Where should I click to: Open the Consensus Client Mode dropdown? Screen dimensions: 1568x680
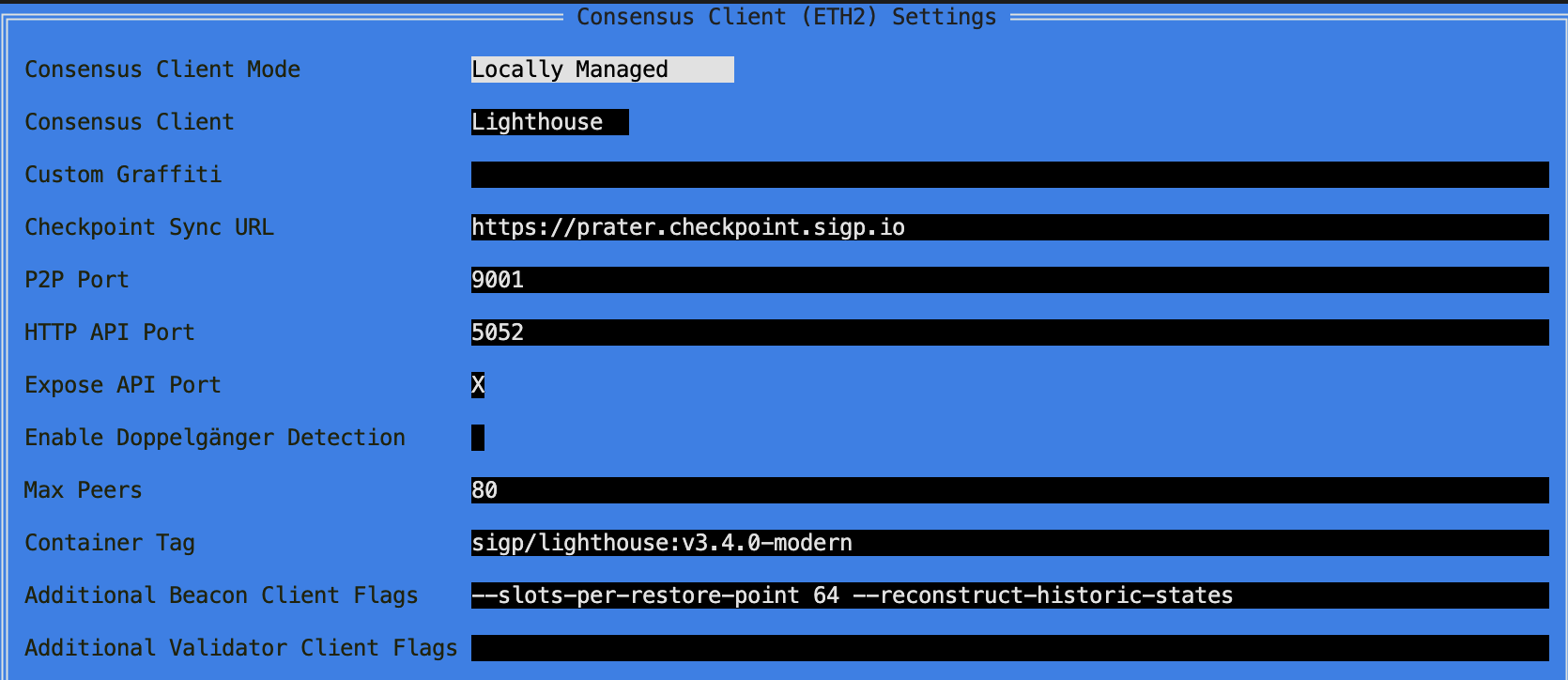tap(602, 70)
